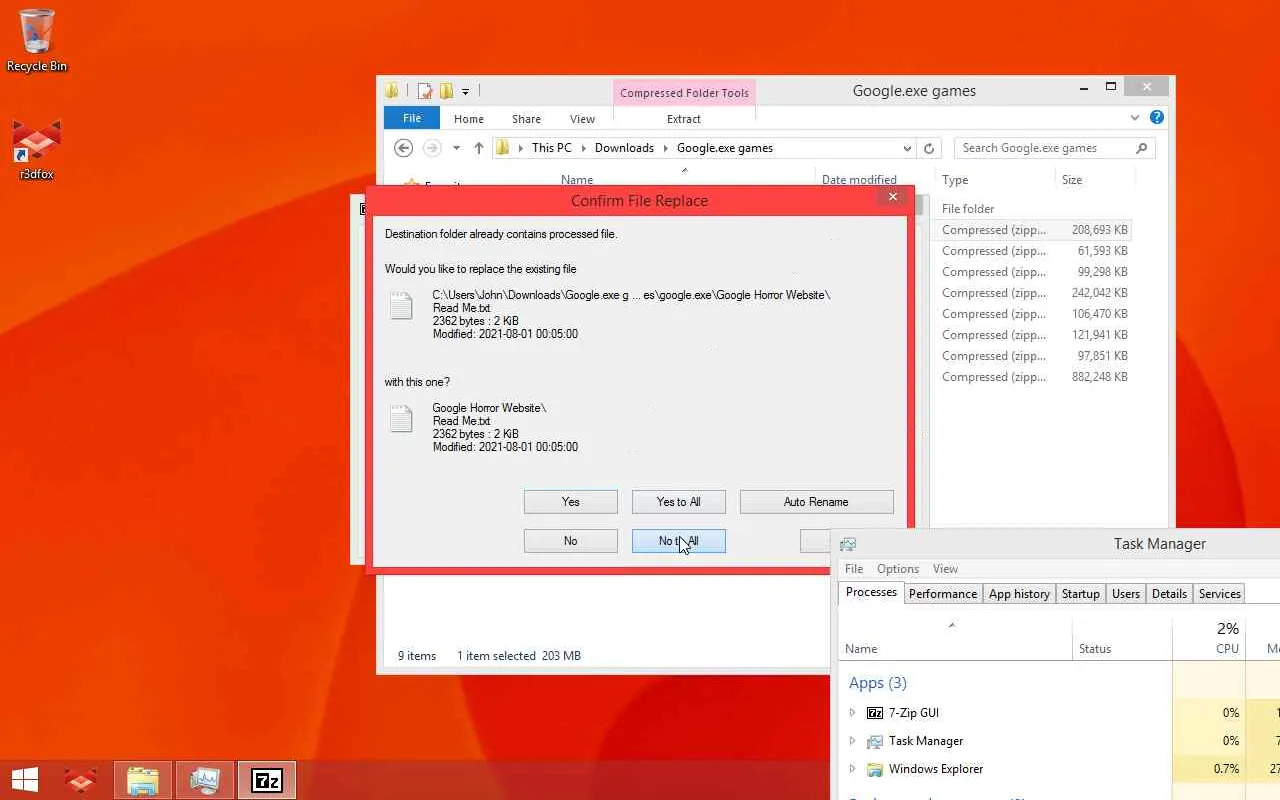Expand the Explorer ribbon with the chevron
This screenshot has height=800, width=1280.
[1135, 117]
